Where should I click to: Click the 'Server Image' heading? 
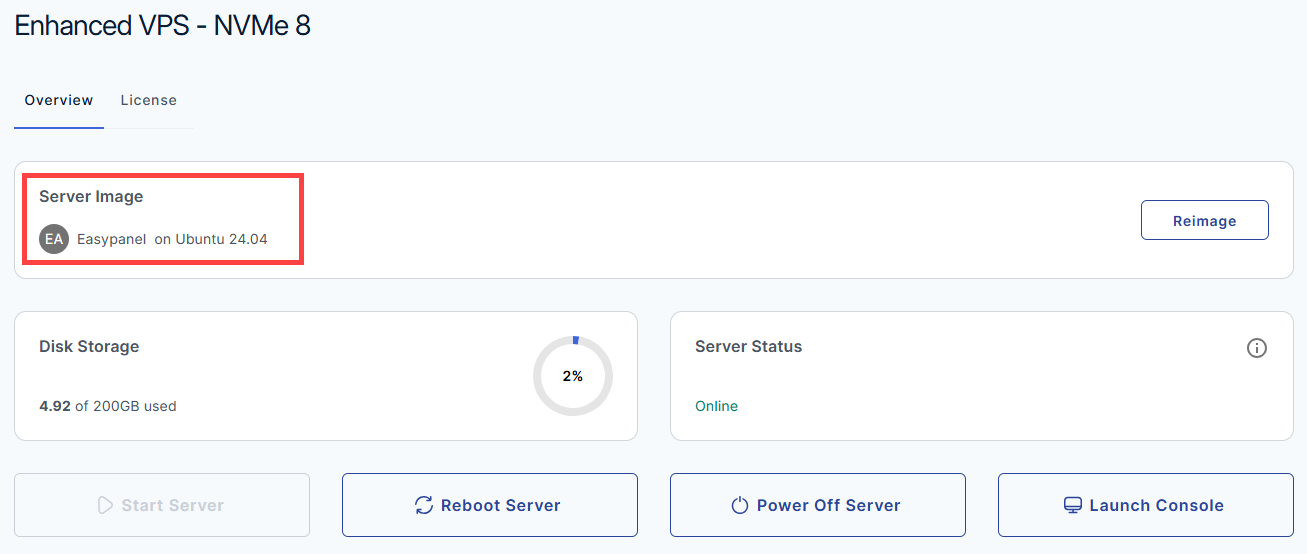(x=91, y=197)
